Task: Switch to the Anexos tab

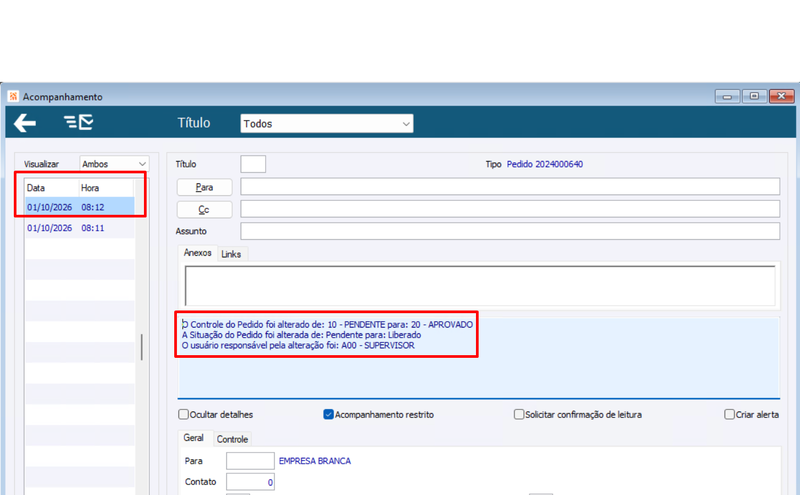Action: 197,253
